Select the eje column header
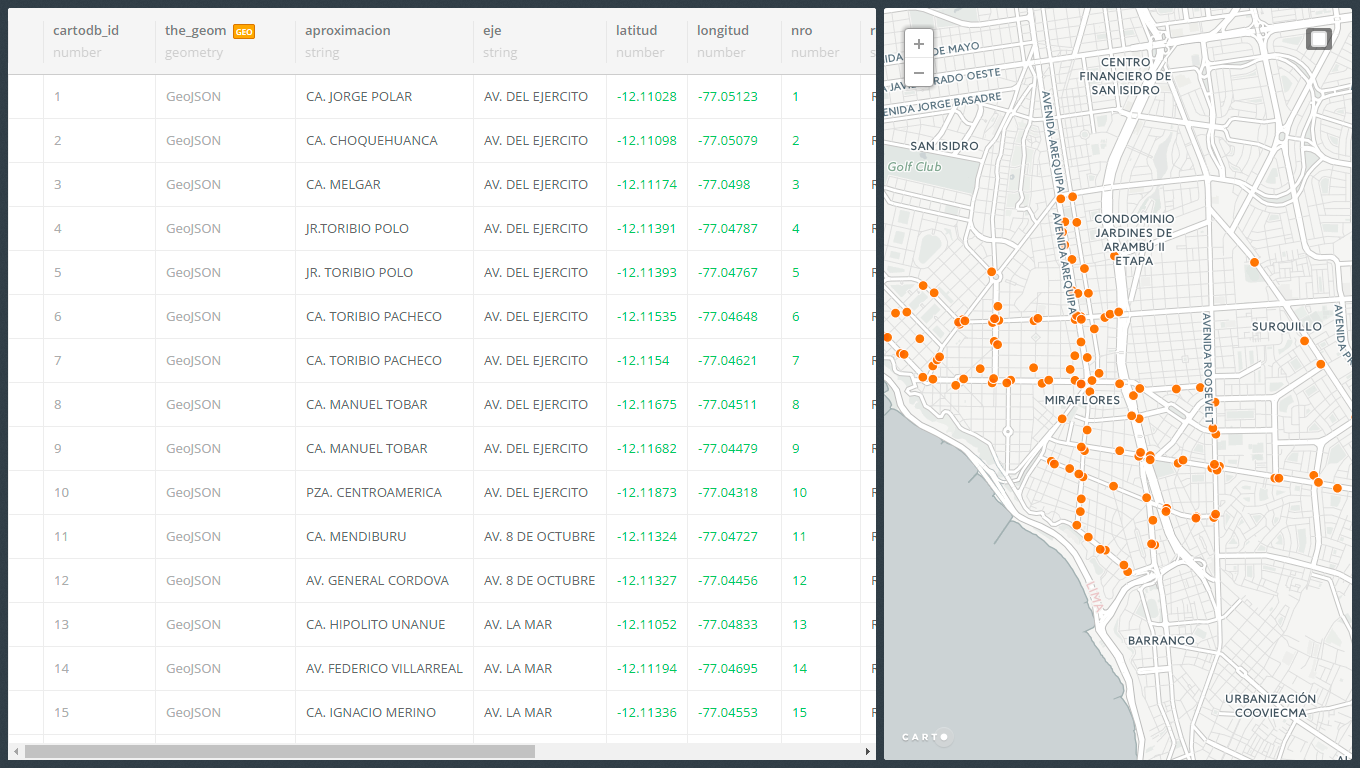 [494, 30]
